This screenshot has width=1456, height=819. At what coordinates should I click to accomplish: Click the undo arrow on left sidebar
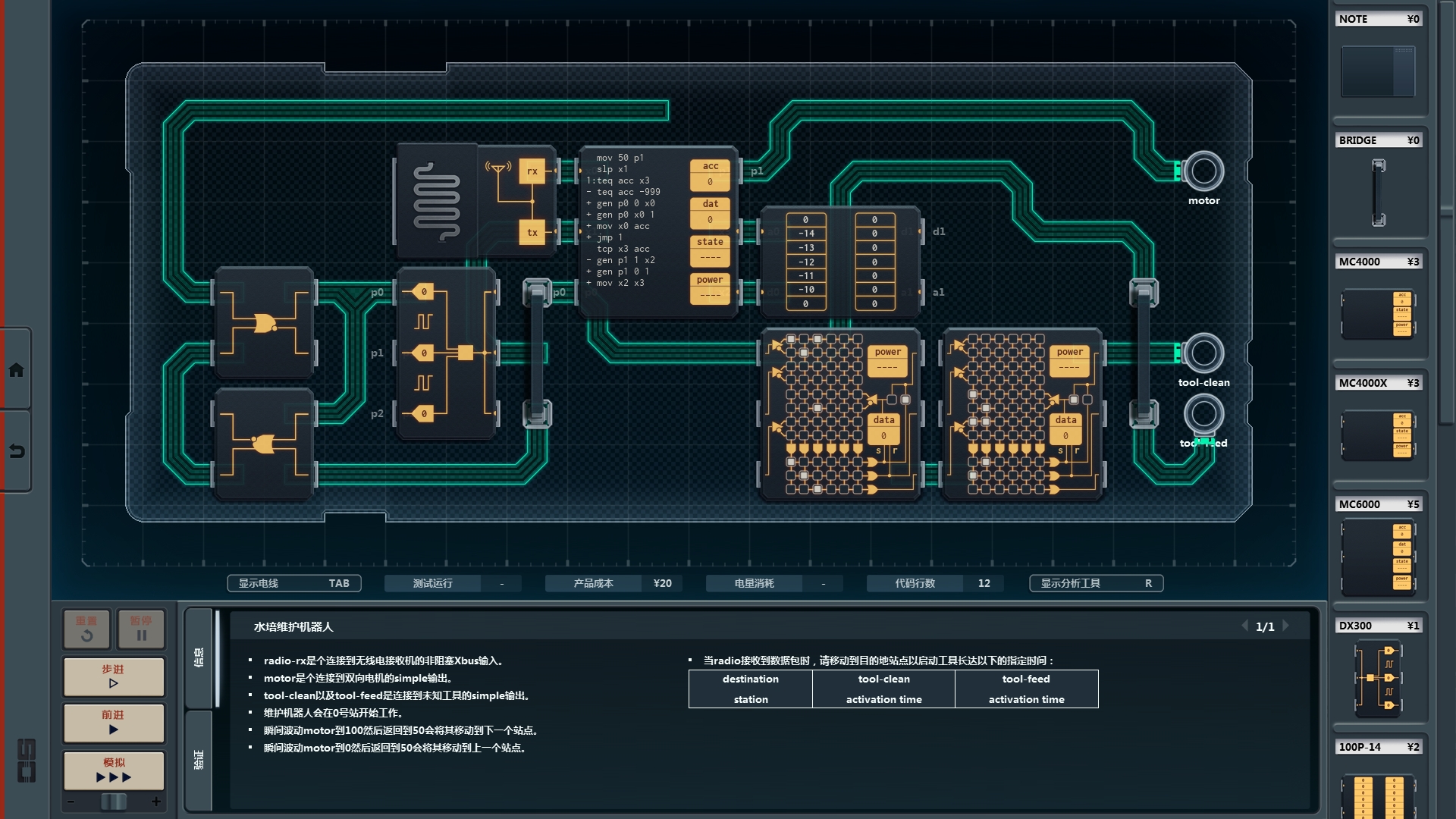coord(16,451)
